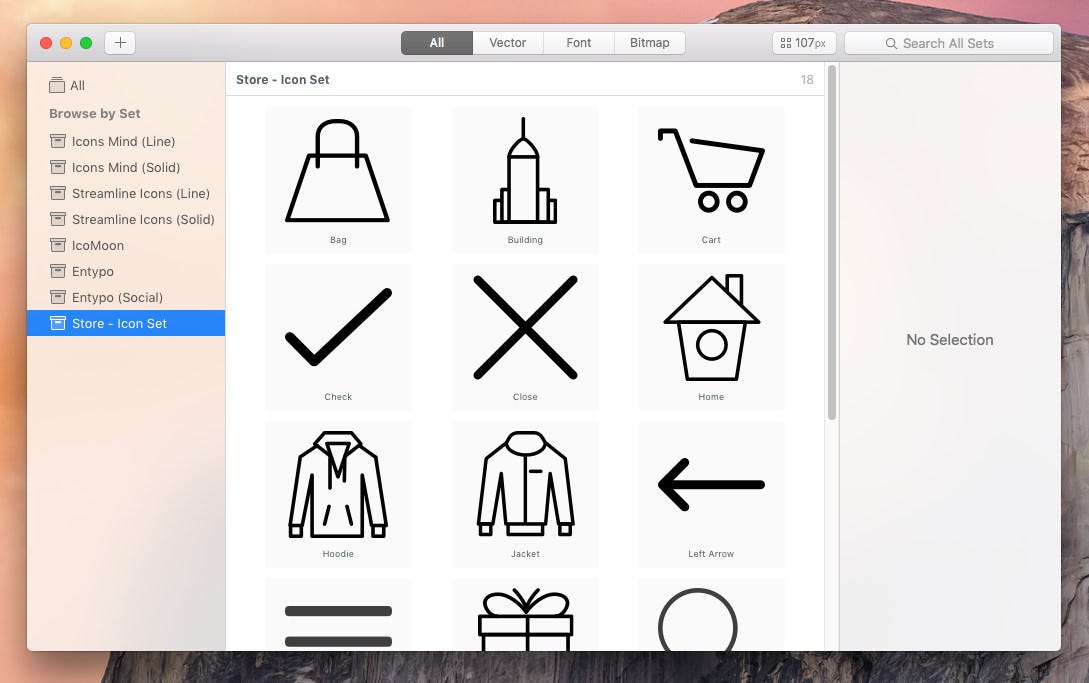The height and width of the screenshot is (683, 1089).
Task: Click the No Selection placeholder text
Action: (x=949, y=340)
